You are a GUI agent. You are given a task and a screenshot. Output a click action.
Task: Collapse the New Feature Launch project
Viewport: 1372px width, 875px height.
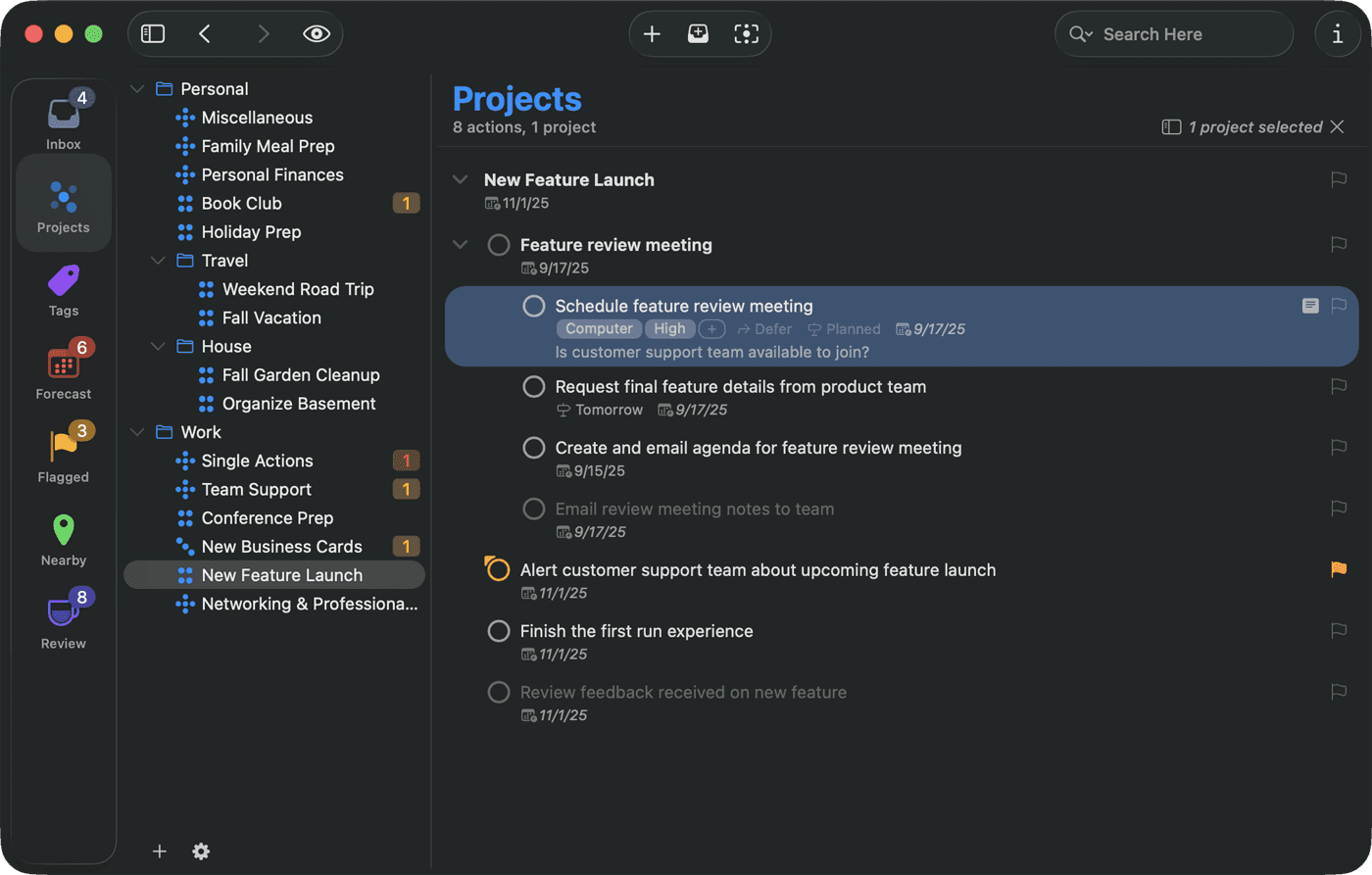click(460, 179)
